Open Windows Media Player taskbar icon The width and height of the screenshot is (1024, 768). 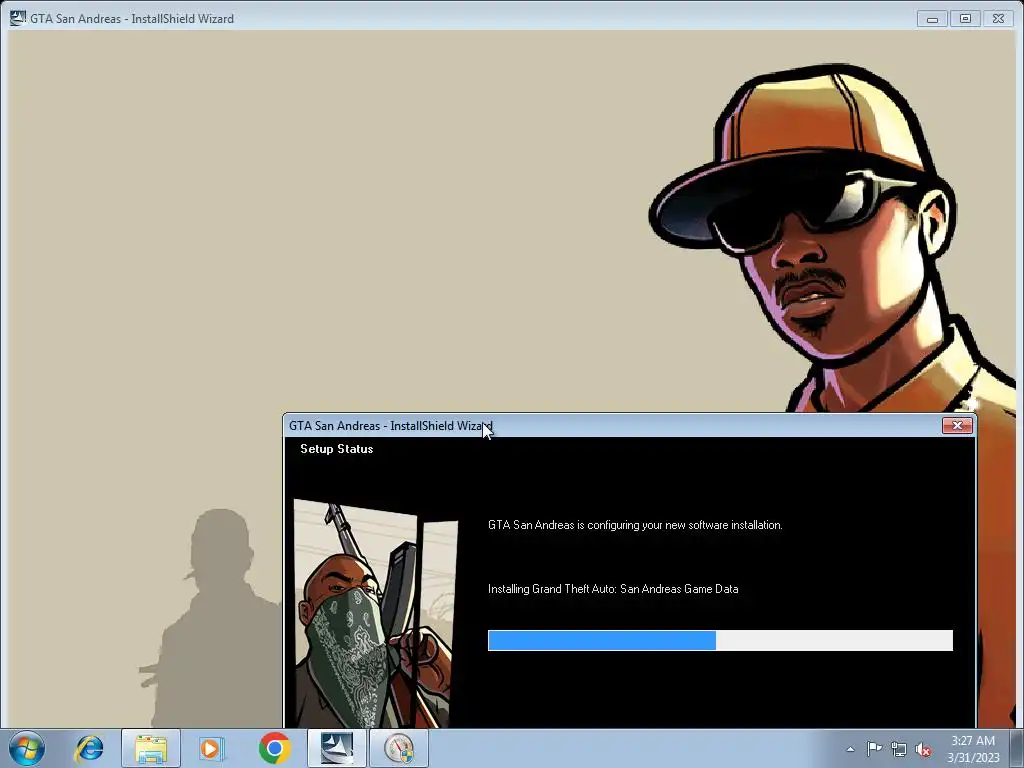(211, 748)
